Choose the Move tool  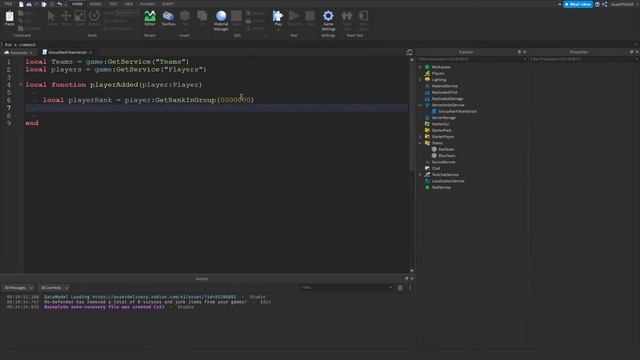(x=66, y=18)
